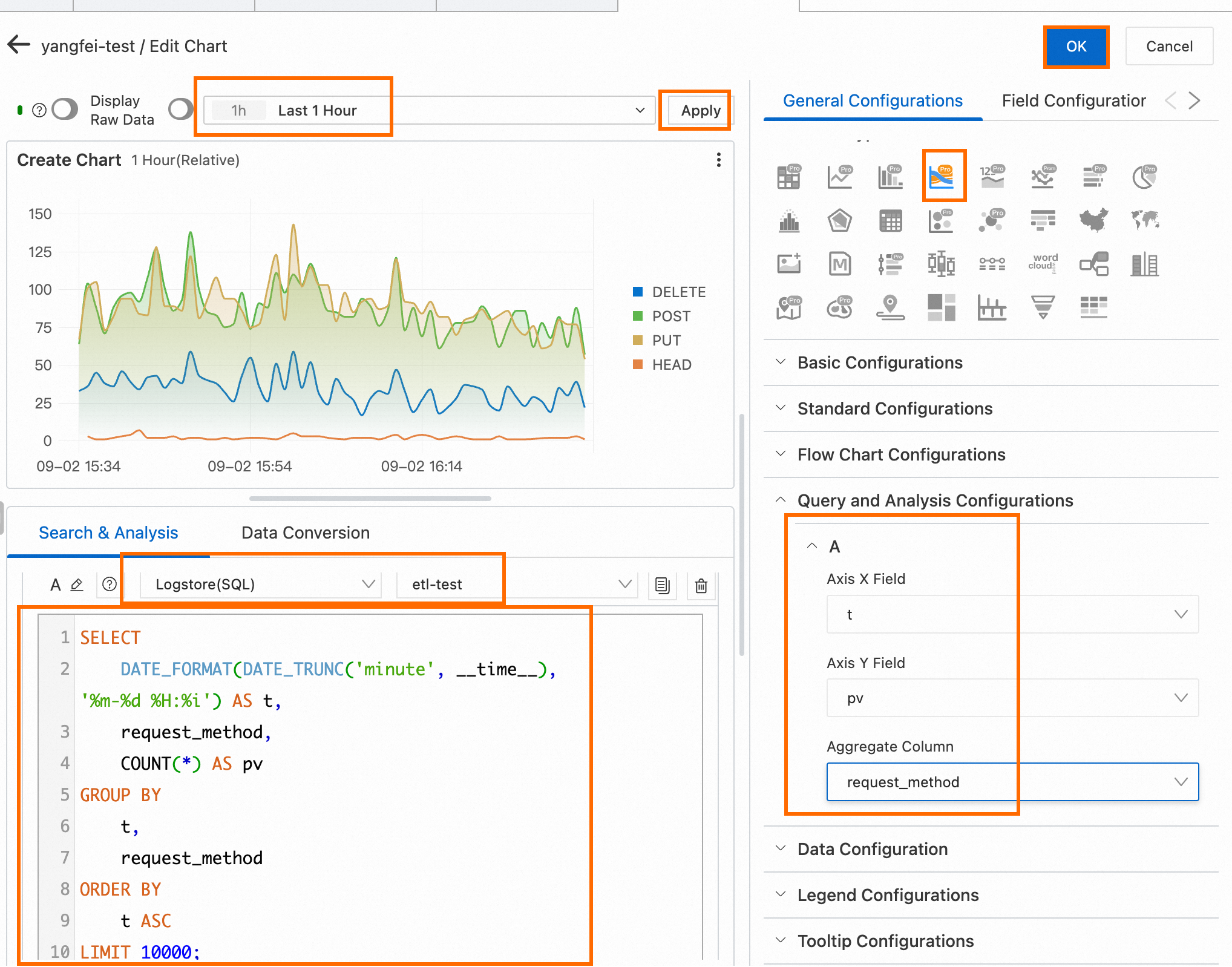The image size is (1232, 967).
Task: Select the horizontal bar gauge Pro icon
Action: pos(1094,177)
